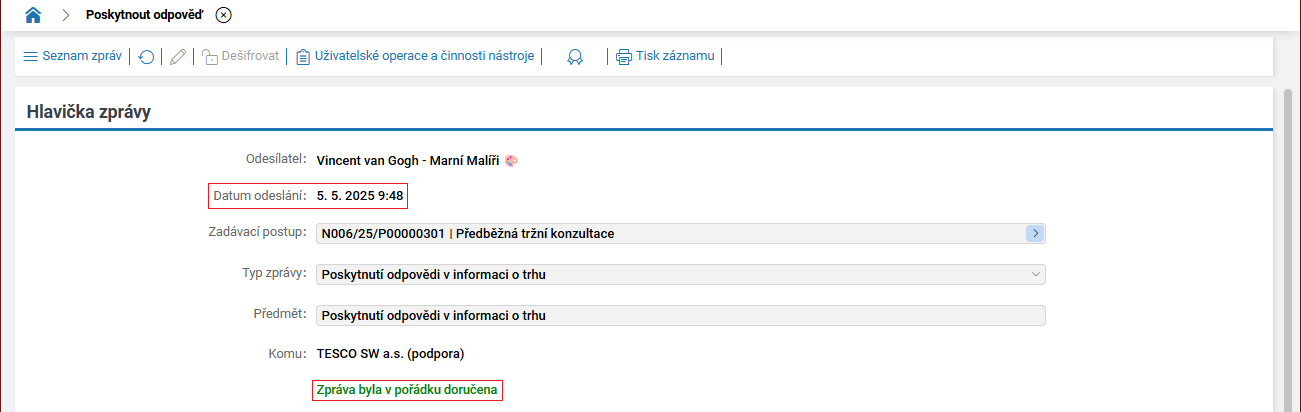
Task: Print record via Tisk záznamu
Action: (x=665, y=56)
